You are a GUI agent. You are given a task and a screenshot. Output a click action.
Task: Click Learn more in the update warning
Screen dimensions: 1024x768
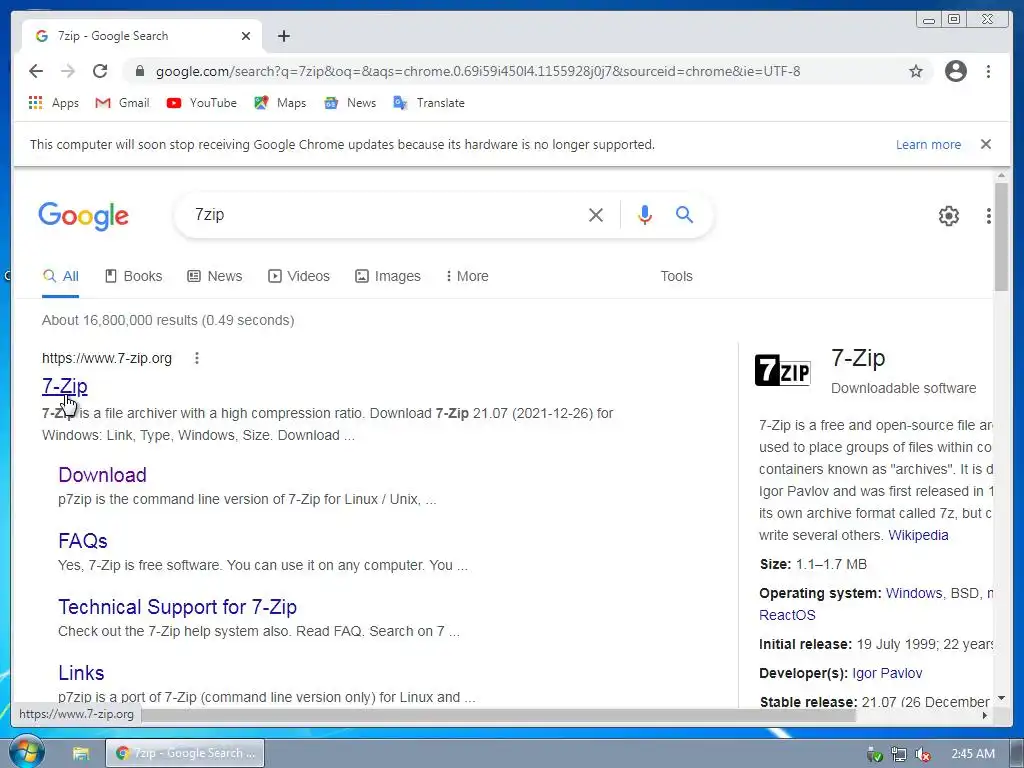[x=928, y=144]
